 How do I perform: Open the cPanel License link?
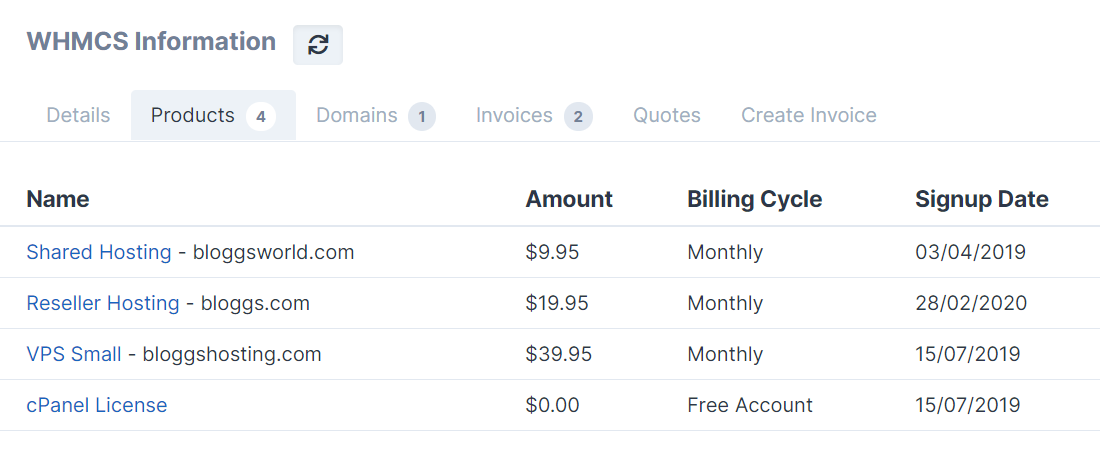pyautogui.click(x=97, y=405)
